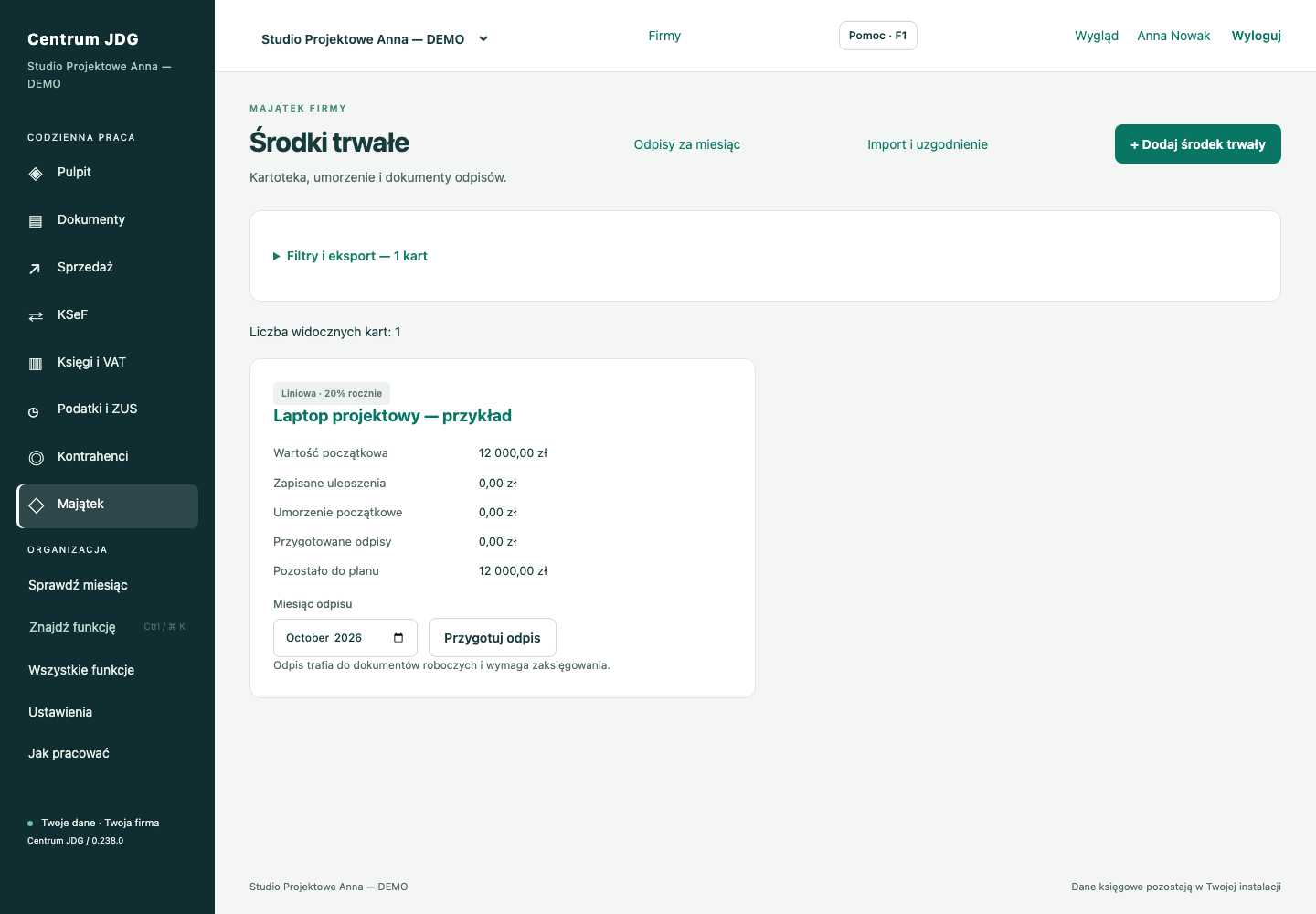The height and width of the screenshot is (914, 1316).
Task: Click the Dodaj środek trwały button
Action: (x=1198, y=144)
